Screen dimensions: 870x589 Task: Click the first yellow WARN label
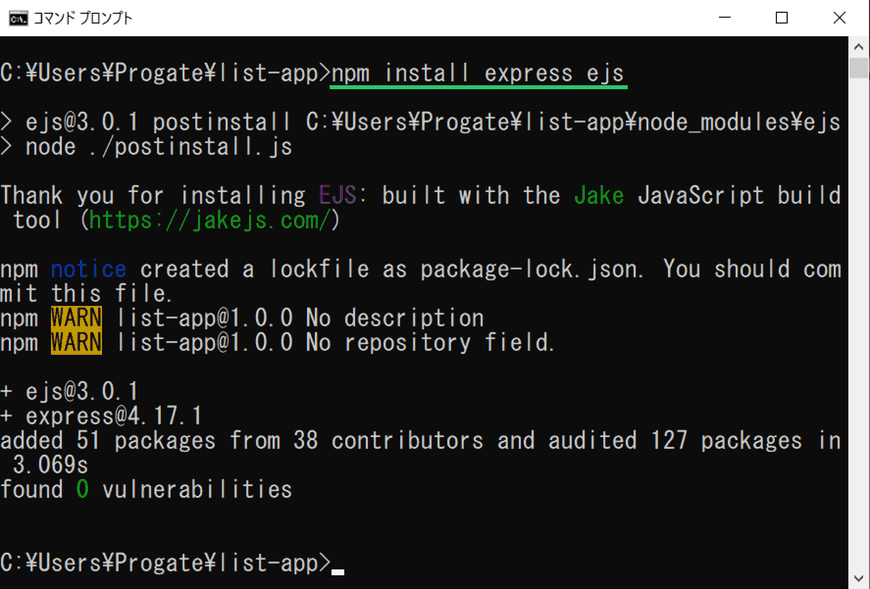[76, 318]
